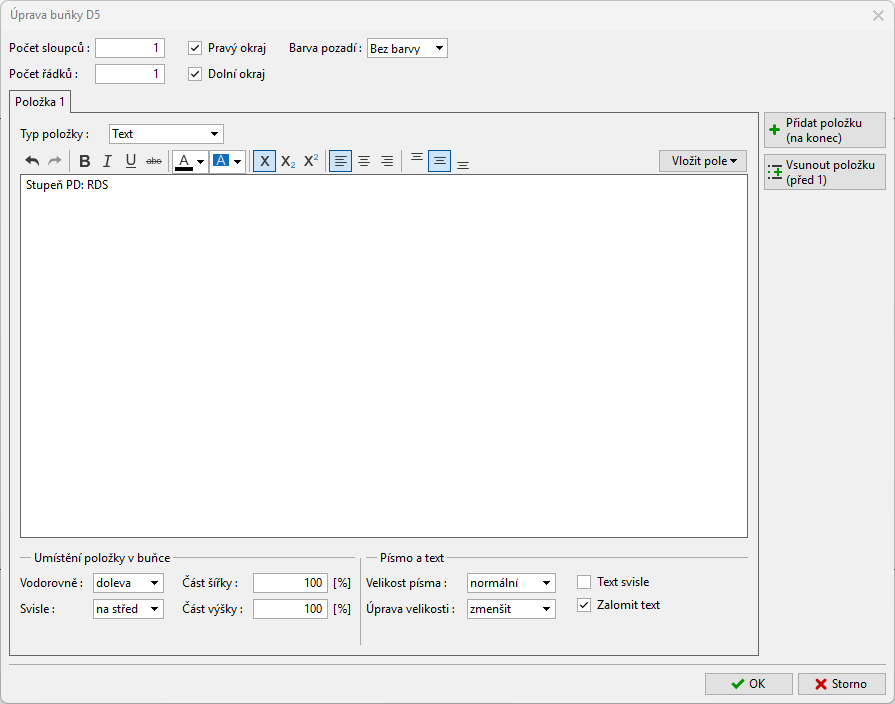This screenshot has width=895, height=704.
Task: Select superscript text style
Action: pyautogui.click(x=311, y=161)
